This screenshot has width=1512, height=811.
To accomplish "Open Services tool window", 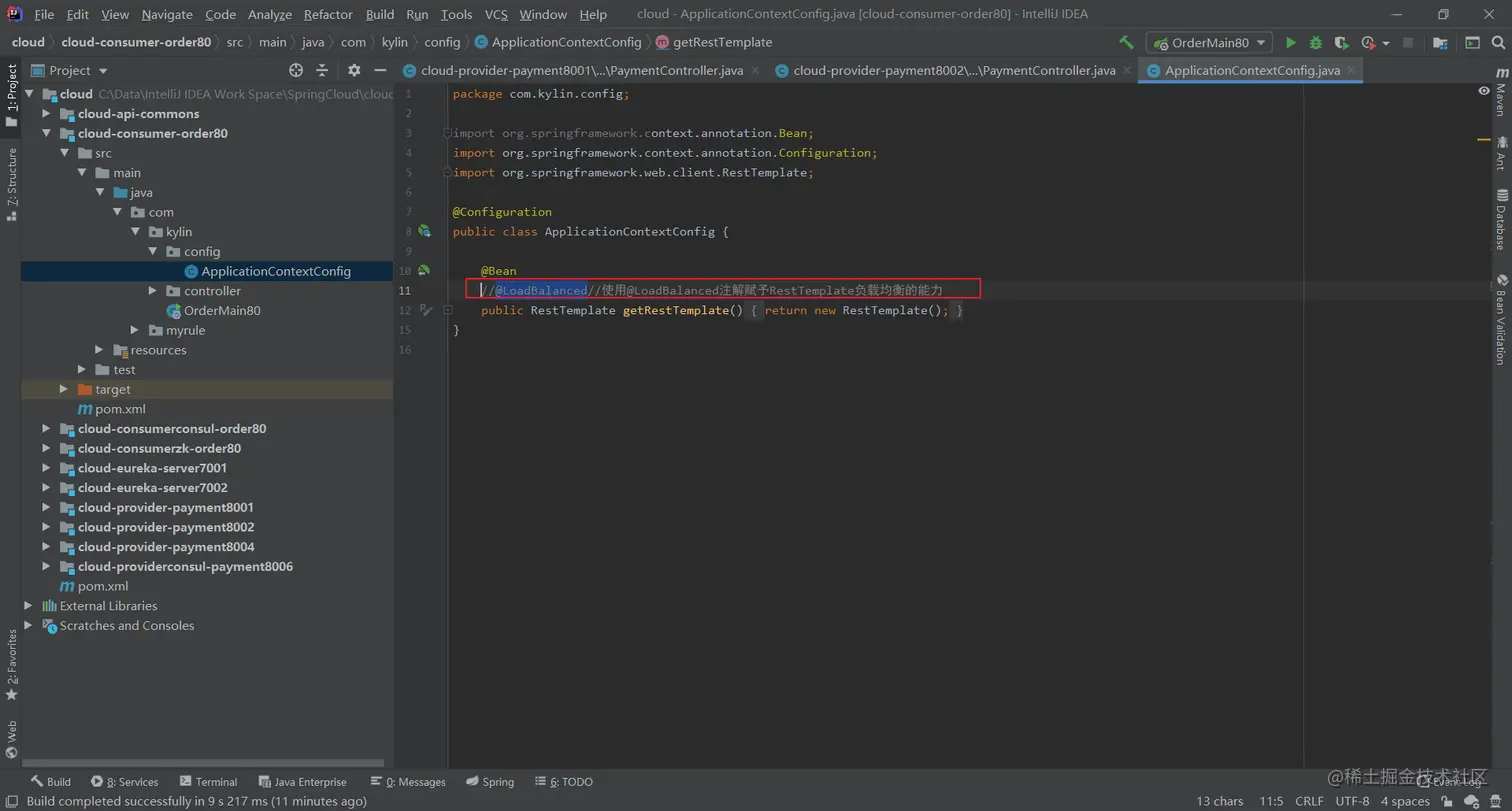I will click(124, 782).
